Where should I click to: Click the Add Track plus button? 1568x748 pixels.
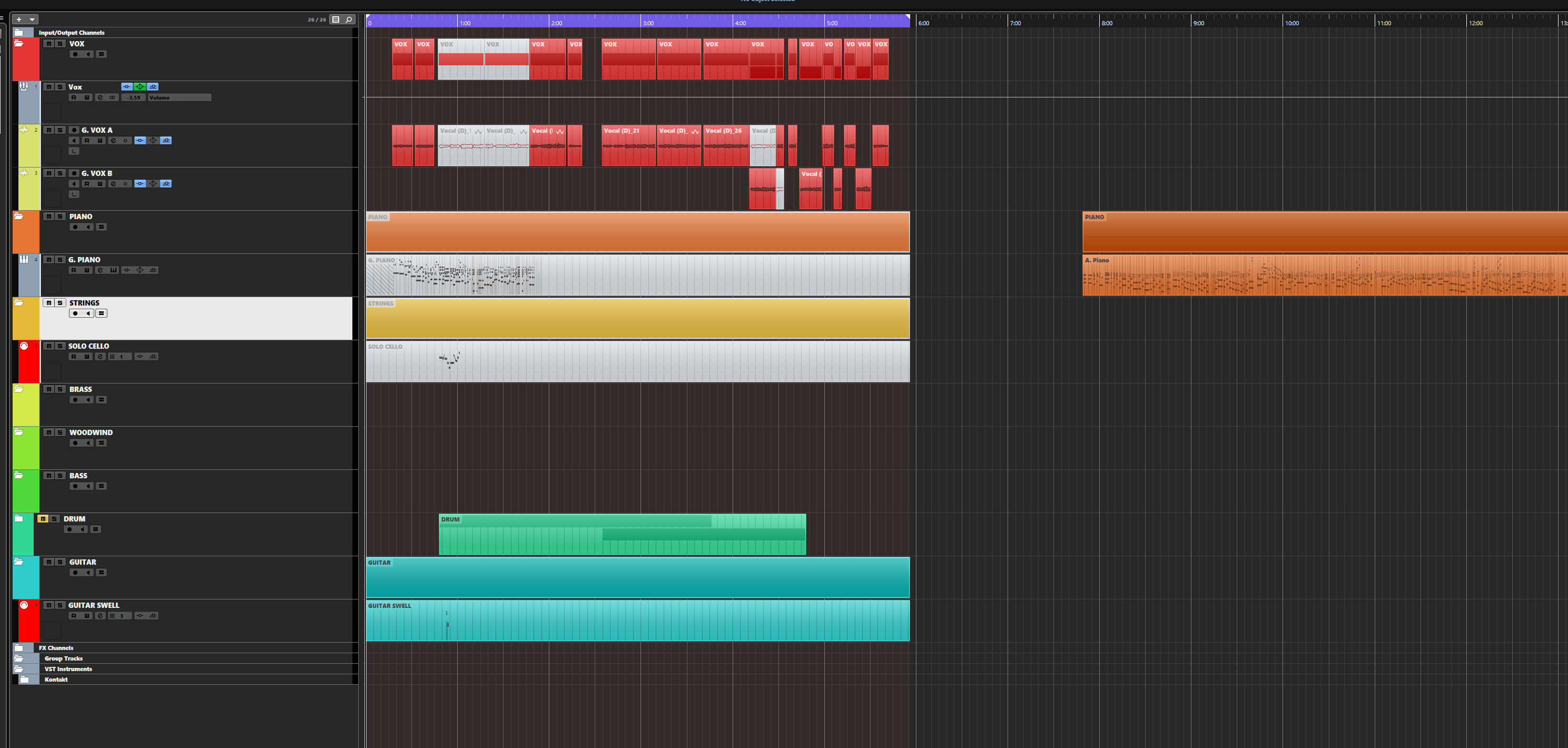(19, 19)
